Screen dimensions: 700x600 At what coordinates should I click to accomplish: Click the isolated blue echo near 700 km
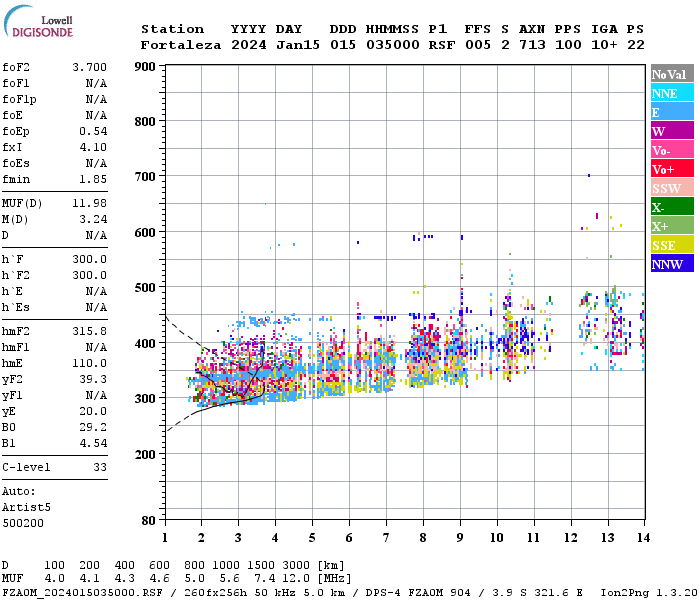tap(589, 175)
